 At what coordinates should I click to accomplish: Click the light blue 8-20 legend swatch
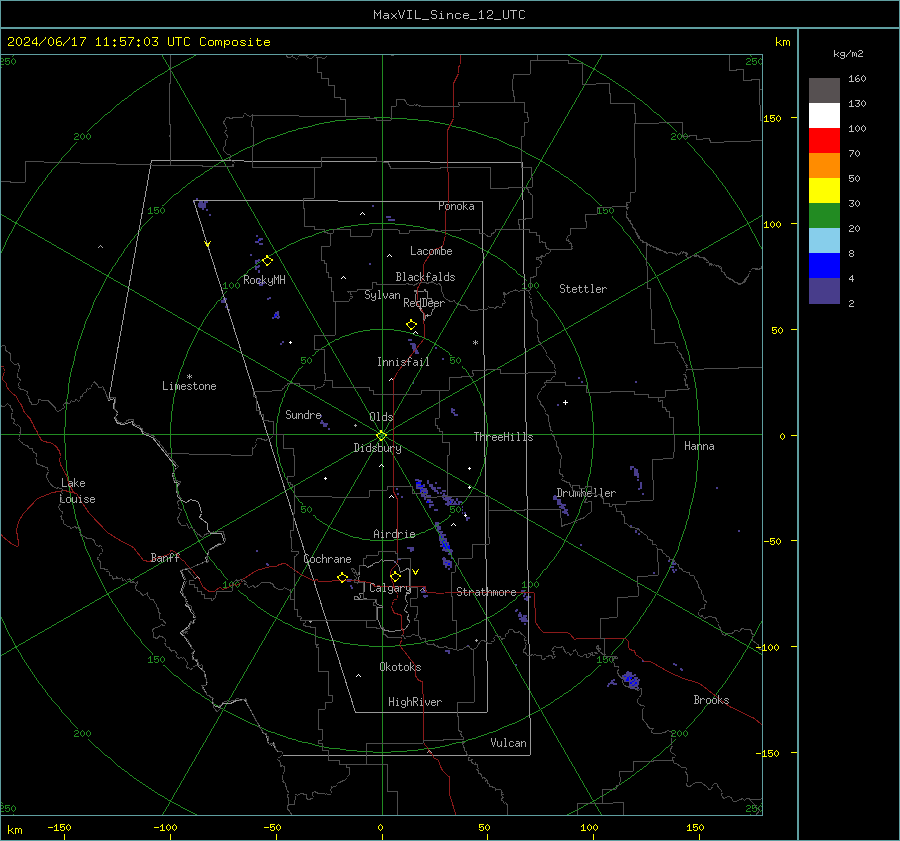(824, 241)
